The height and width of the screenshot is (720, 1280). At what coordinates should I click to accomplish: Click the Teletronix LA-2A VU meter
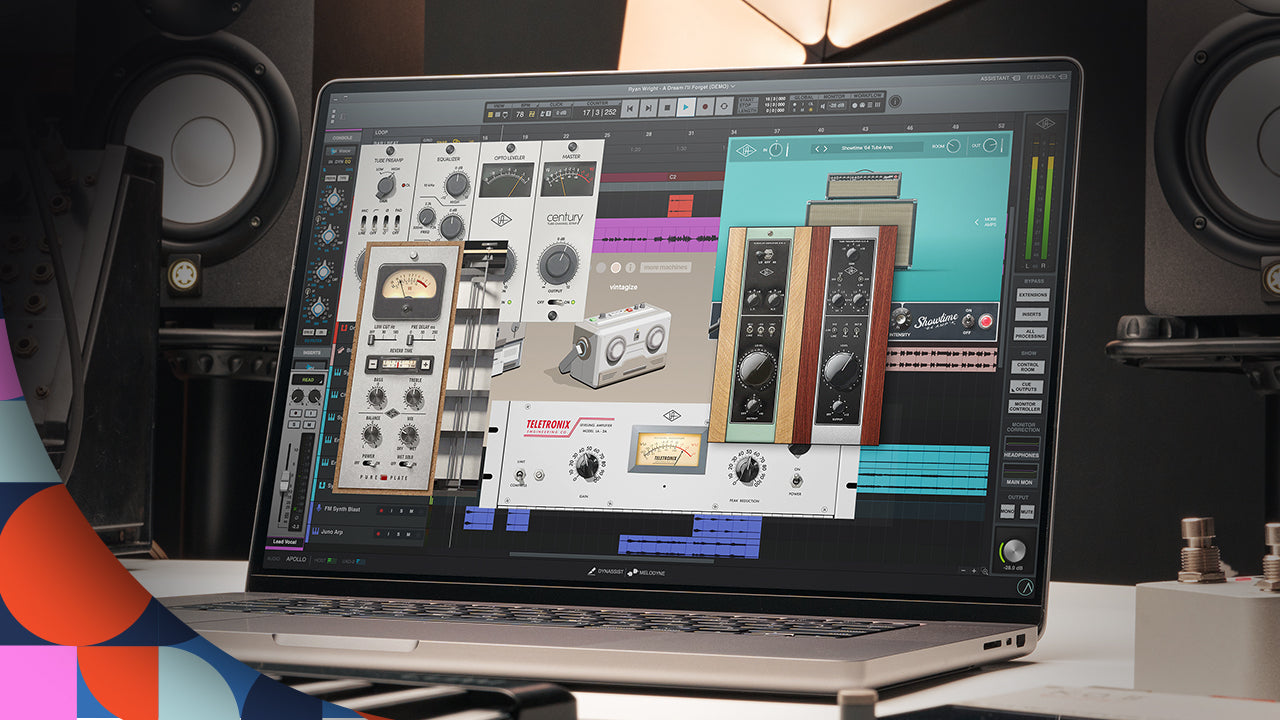pos(667,449)
